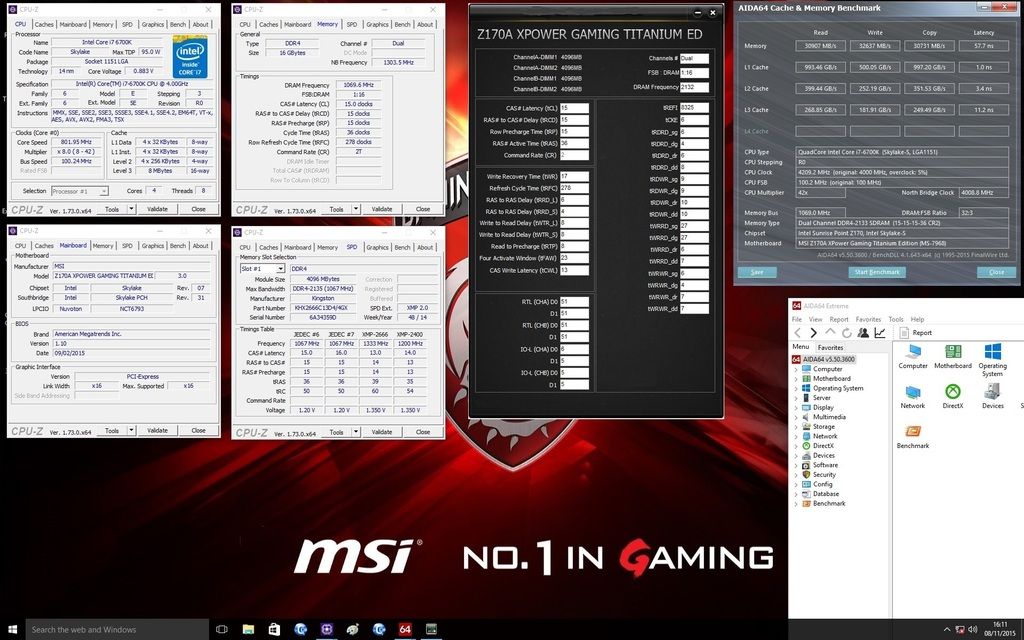Screen dimensions: 1024x640
Task: Open Tools dropdown arrow in CPU-Z Memory window
Action: (x=356, y=209)
